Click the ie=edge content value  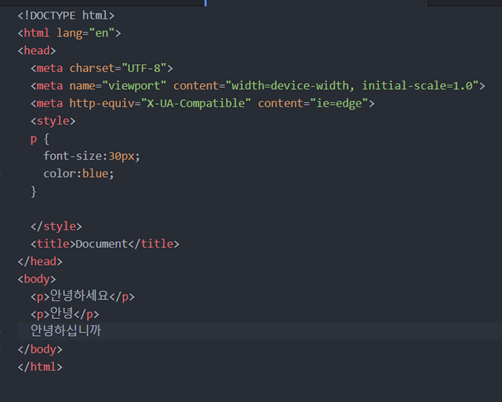339,103
